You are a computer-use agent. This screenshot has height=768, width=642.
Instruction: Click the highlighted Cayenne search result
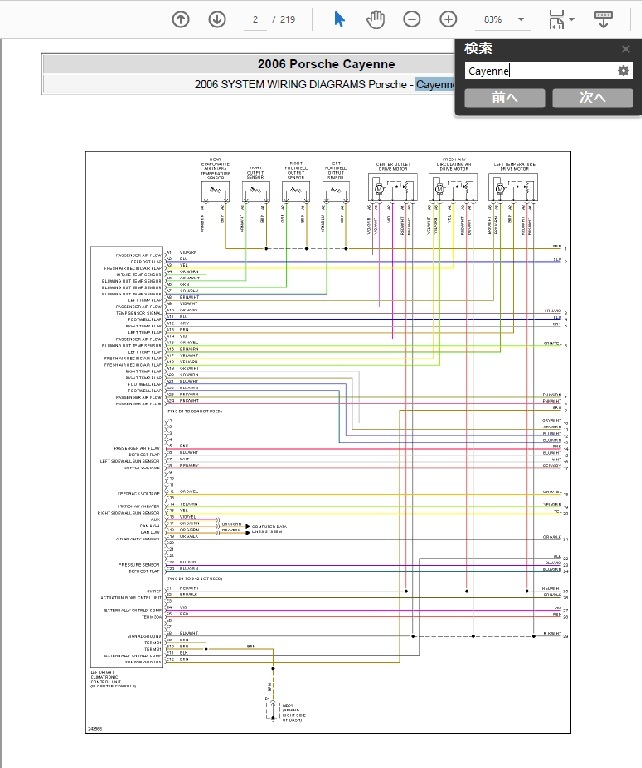435,84
